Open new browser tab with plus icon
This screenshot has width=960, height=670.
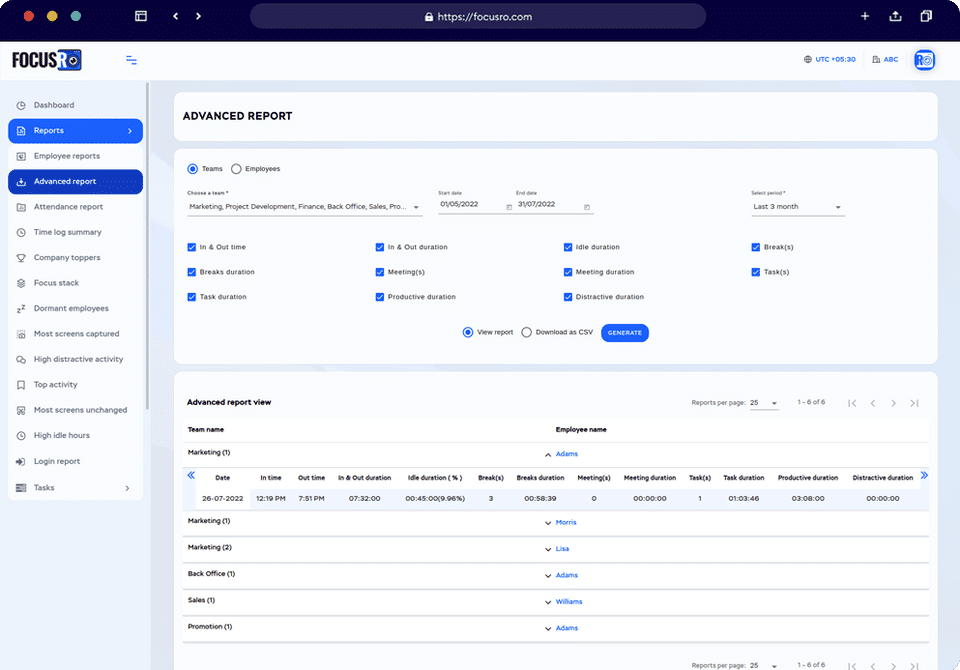[864, 17]
